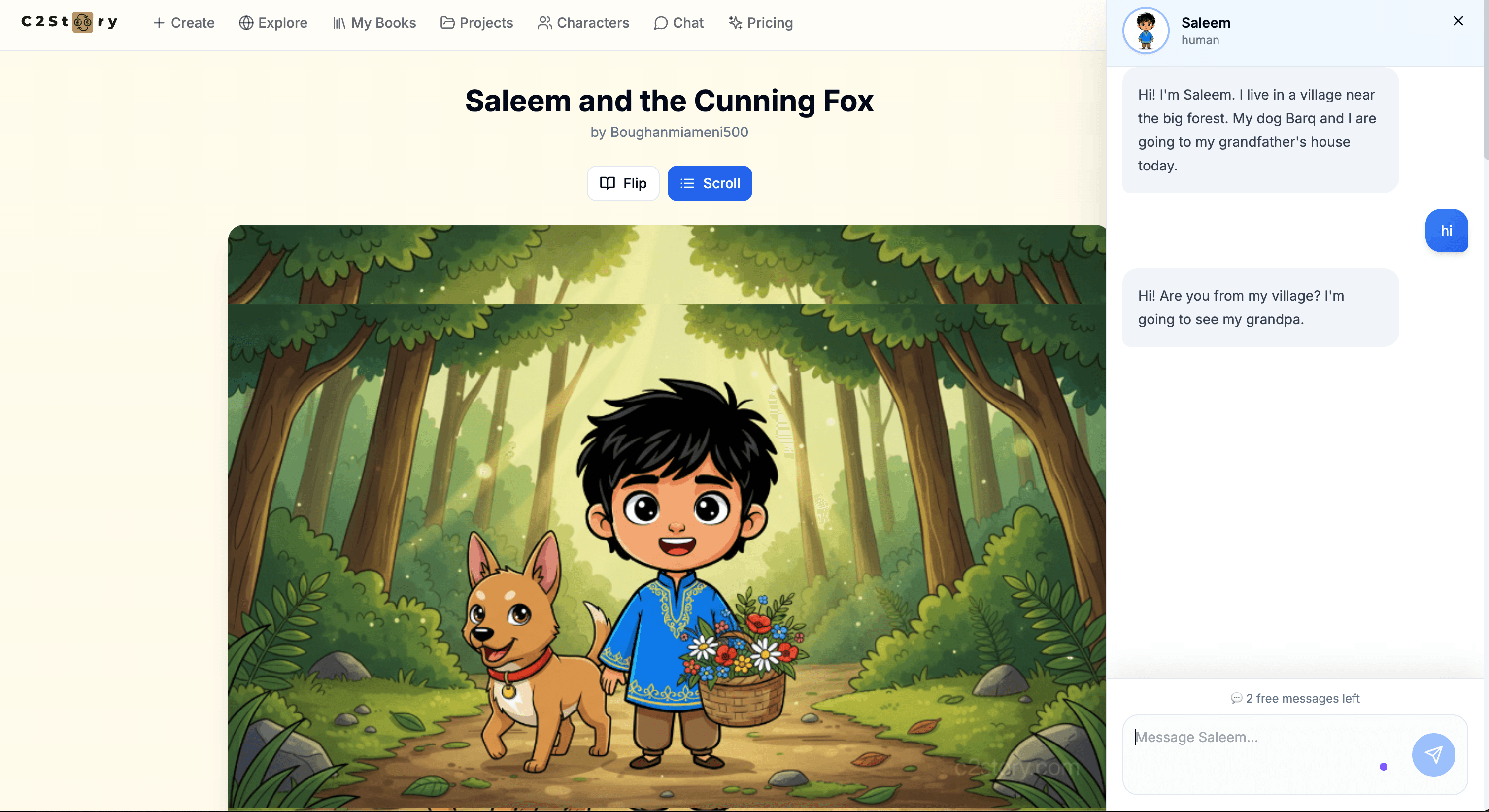Go to the My Books section
This screenshot has width=1489, height=812.
point(373,23)
